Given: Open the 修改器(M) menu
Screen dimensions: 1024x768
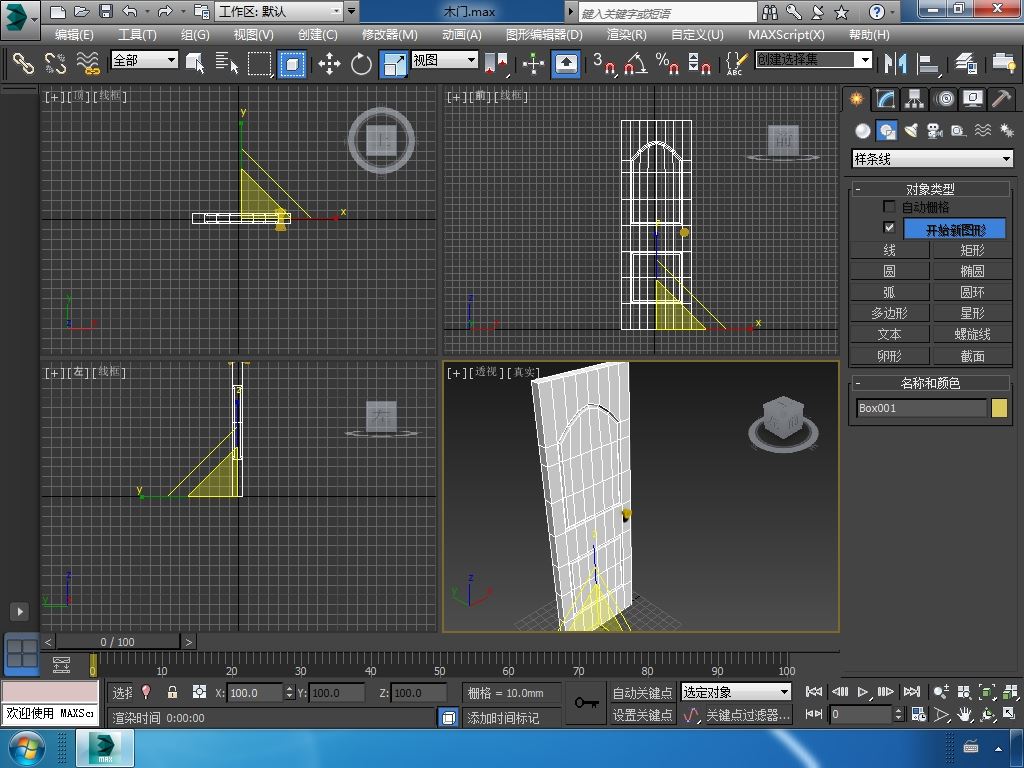Looking at the screenshot, I should (x=389, y=34).
